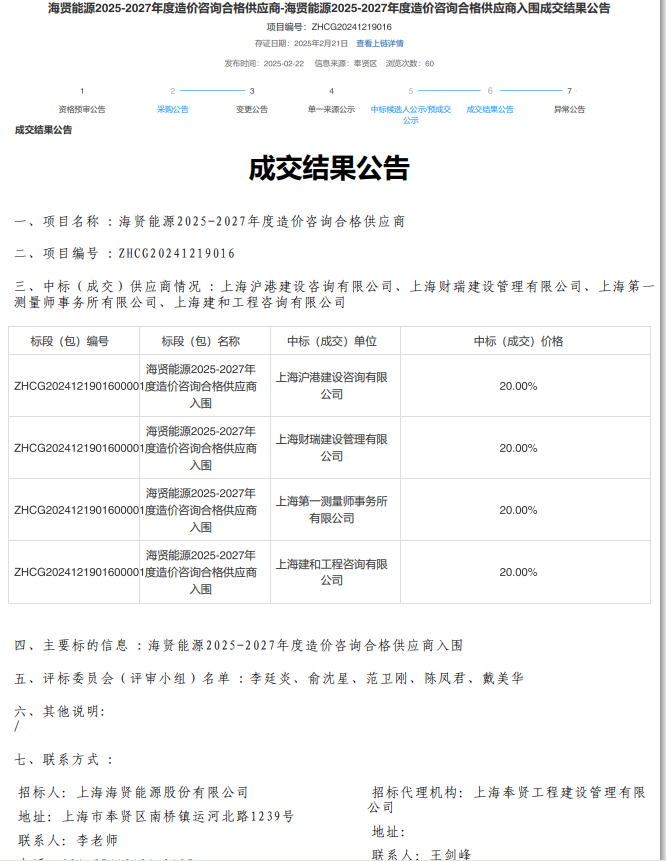Click step number 4 in the progress bar
Image resolution: width=666 pixels, height=861 pixels.
[331, 91]
